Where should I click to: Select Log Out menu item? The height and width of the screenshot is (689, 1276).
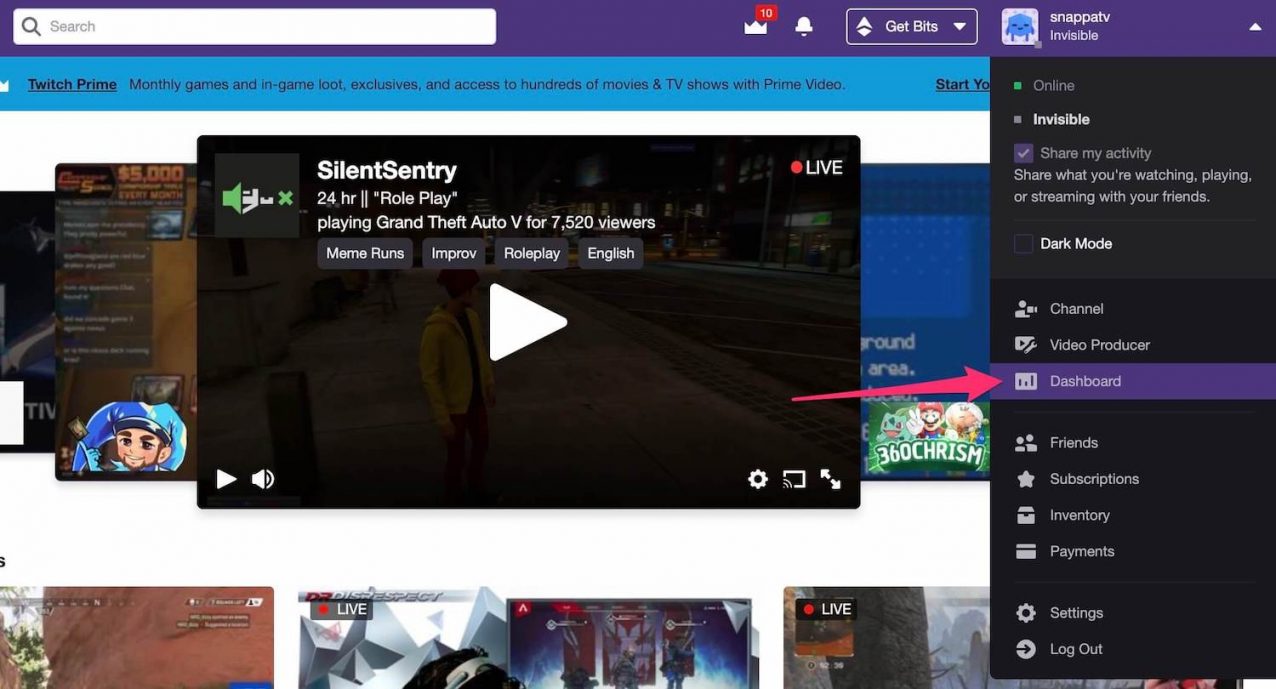coord(1133,649)
